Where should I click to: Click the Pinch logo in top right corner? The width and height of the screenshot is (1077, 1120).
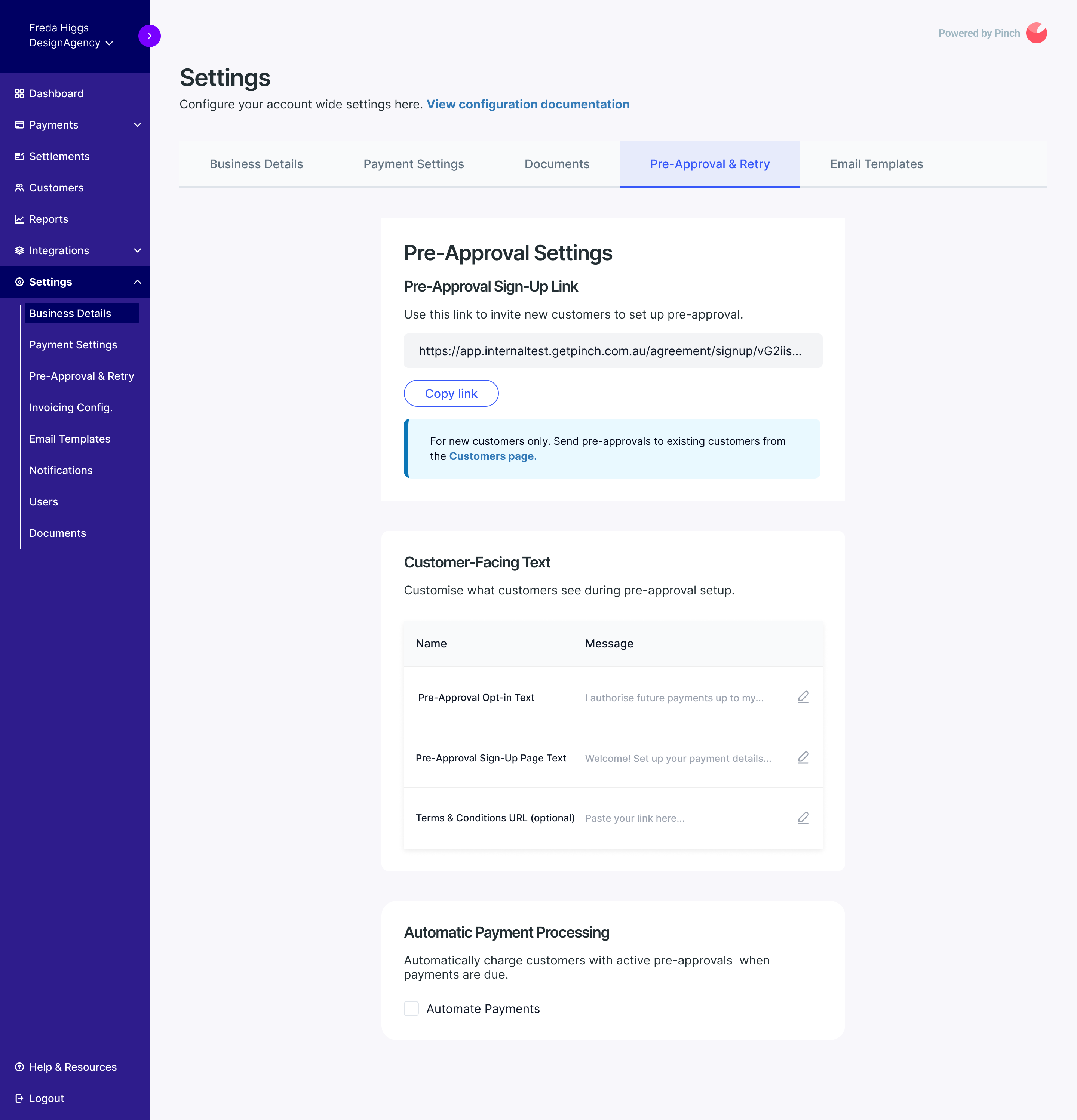pyautogui.click(x=1037, y=33)
